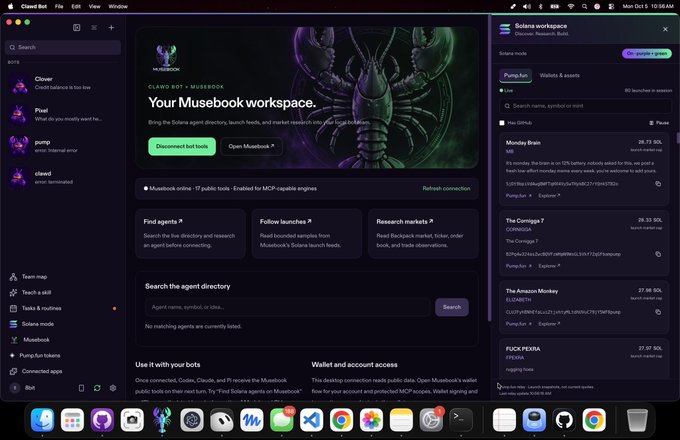Click the agent directory Search button
Image resolution: width=680 pixels, height=440 pixels.
pyautogui.click(x=451, y=307)
